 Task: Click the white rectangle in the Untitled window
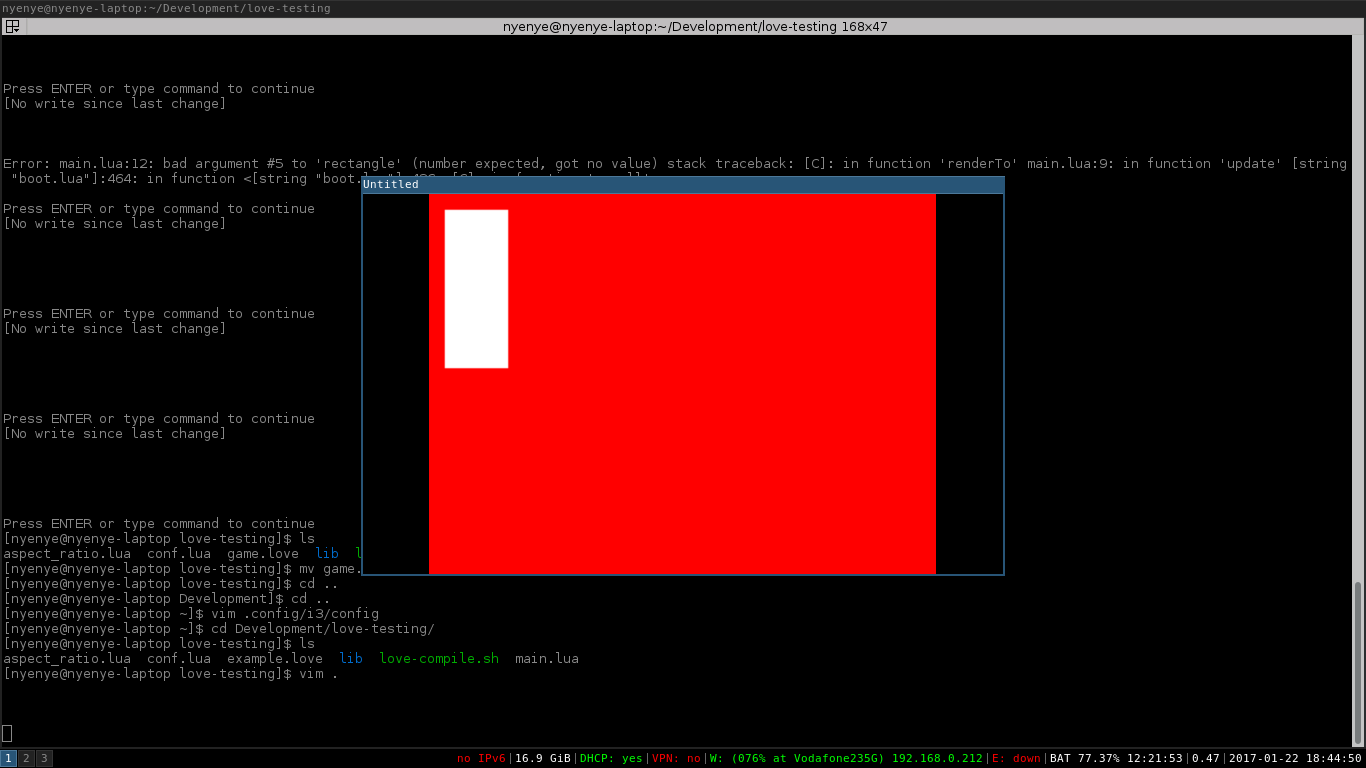tap(476, 289)
